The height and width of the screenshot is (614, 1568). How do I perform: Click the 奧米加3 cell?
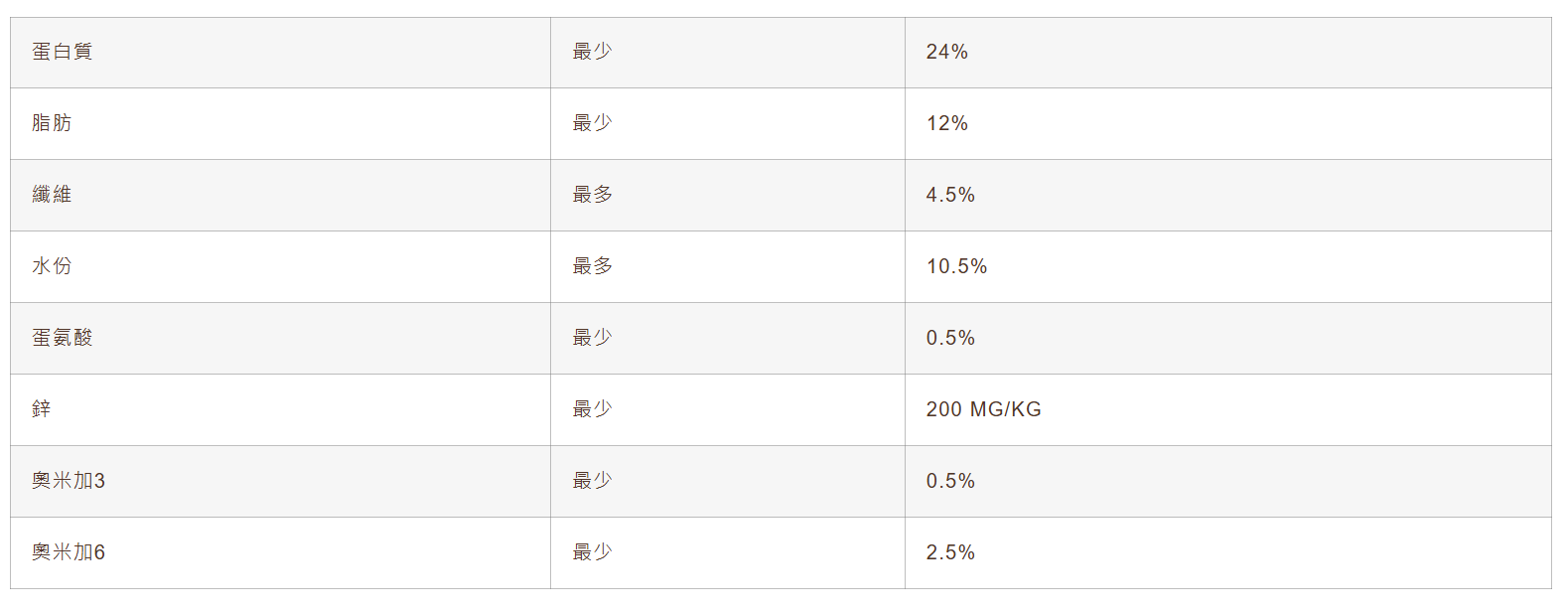tap(68, 481)
